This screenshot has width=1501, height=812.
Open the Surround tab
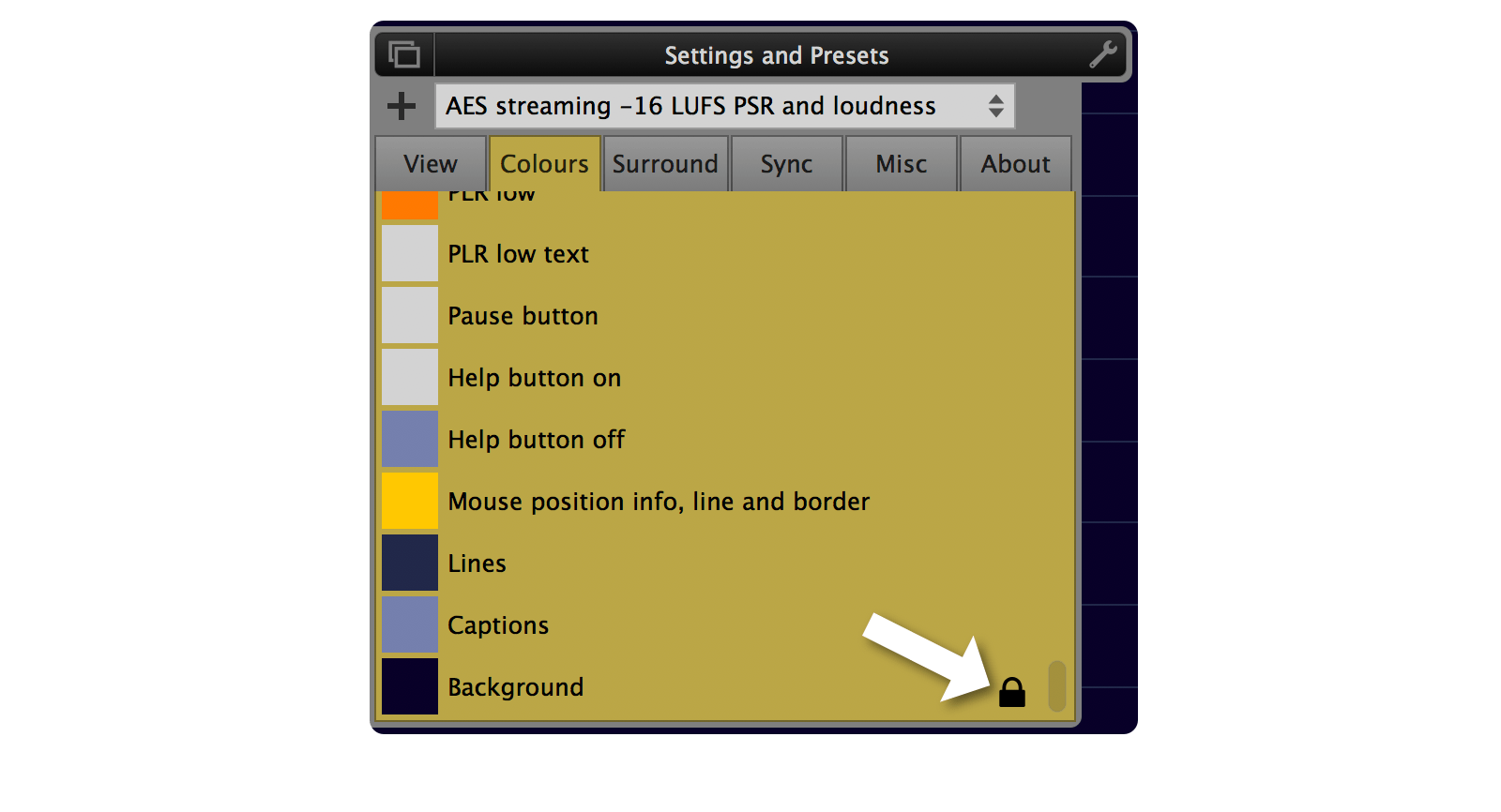click(x=665, y=164)
